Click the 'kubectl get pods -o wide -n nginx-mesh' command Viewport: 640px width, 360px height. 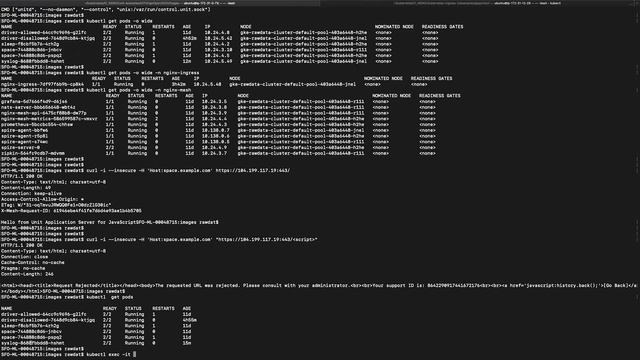pos(139,90)
